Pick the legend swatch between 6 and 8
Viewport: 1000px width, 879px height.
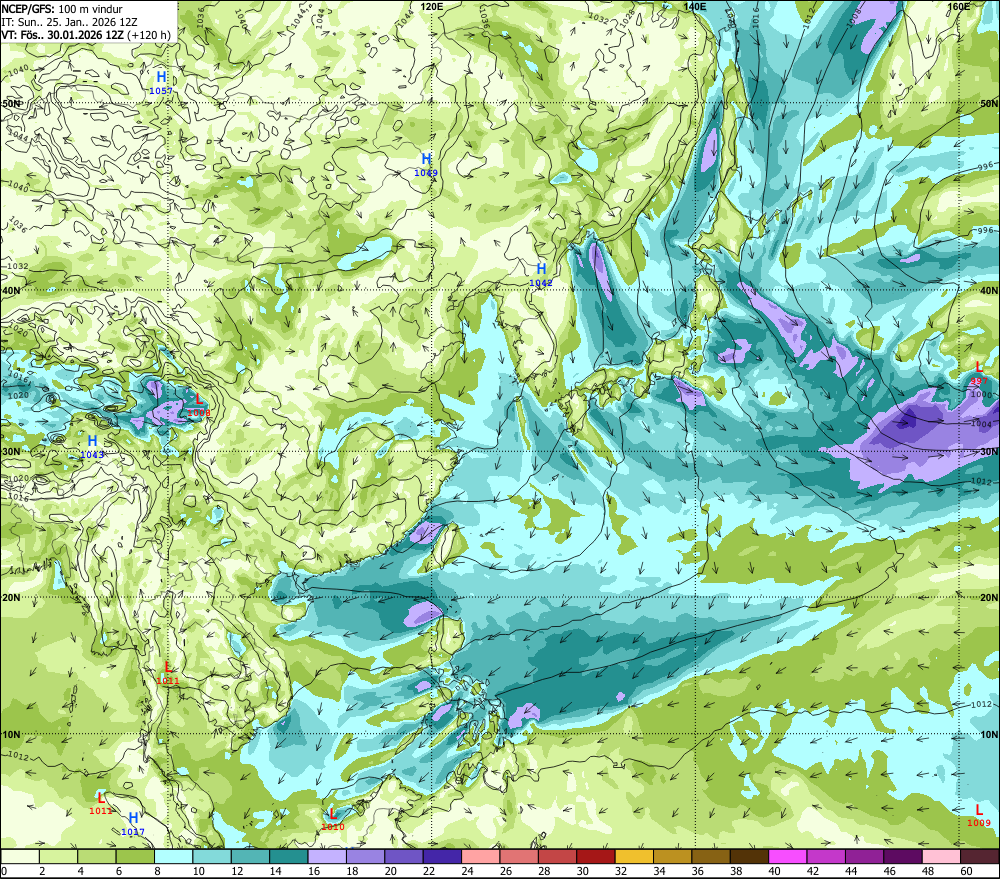[135, 856]
